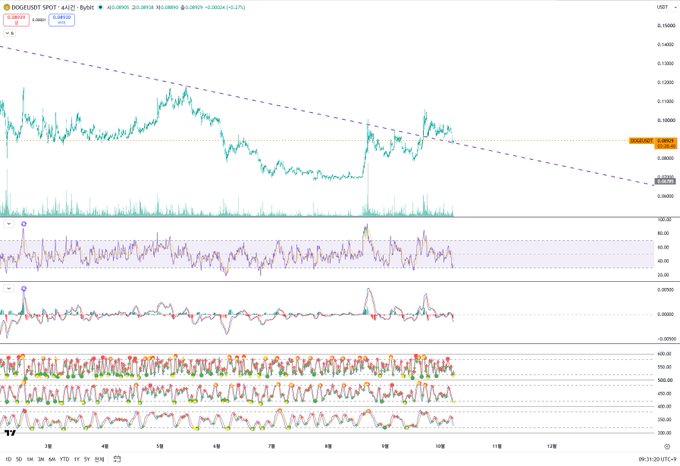This screenshot has width=680, height=466.
Task: Collapse the RSI pane legend chevron
Action: [9, 224]
